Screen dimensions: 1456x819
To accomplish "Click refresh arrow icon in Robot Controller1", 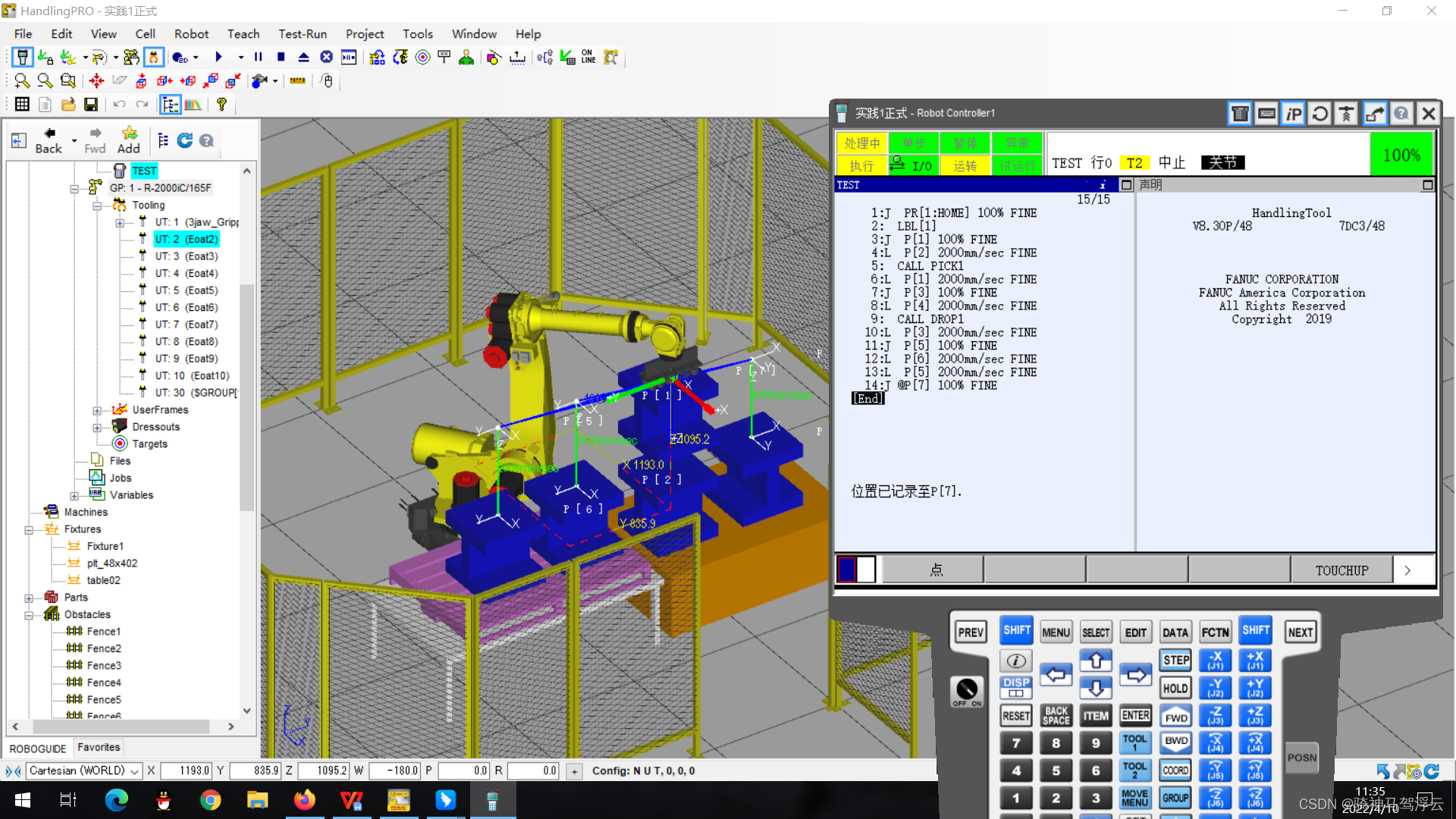I will click(x=1320, y=114).
